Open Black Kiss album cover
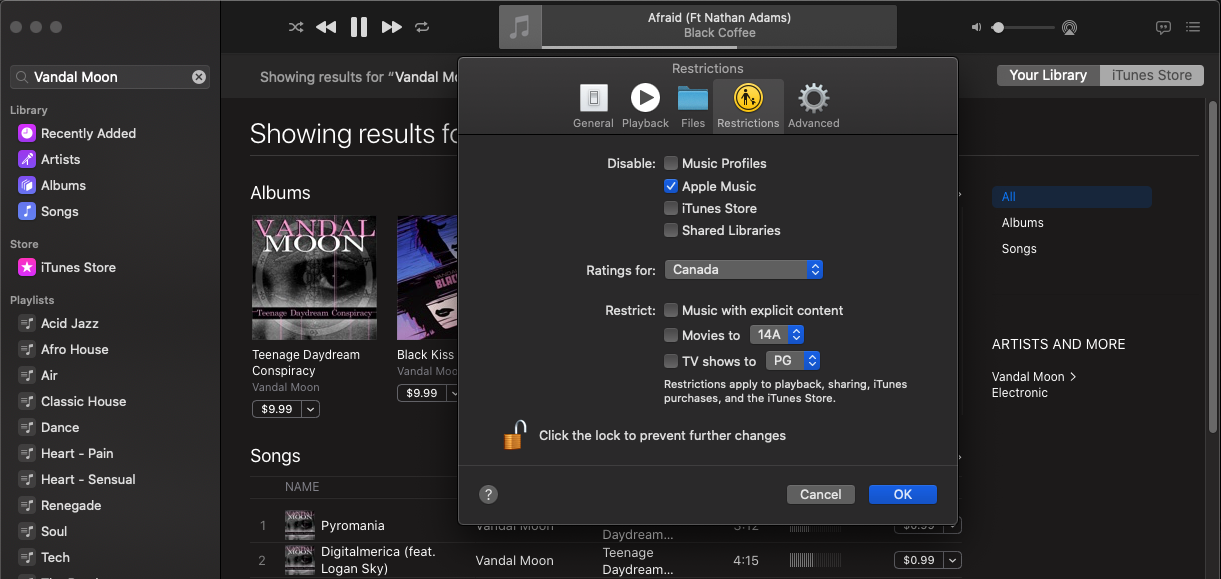 (x=427, y=278)
